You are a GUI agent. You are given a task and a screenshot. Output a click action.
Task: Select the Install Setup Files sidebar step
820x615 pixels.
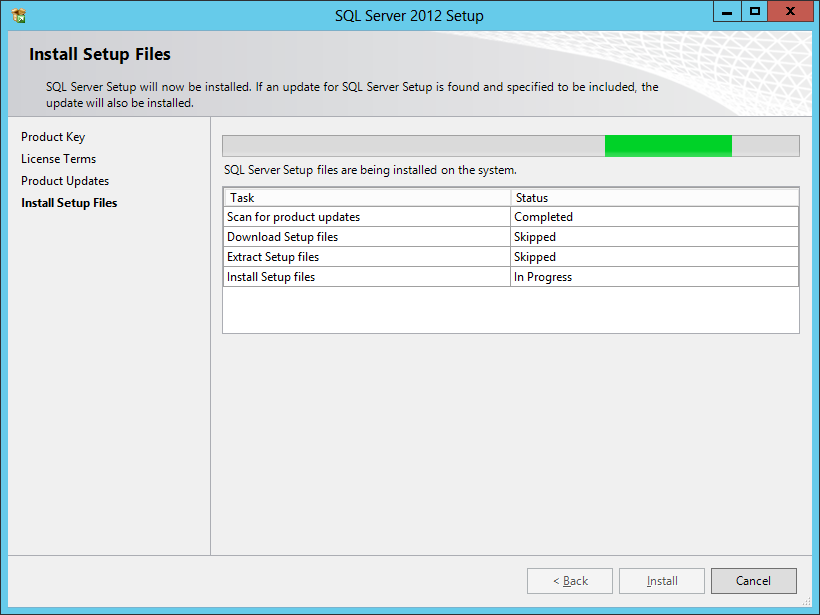69,203
